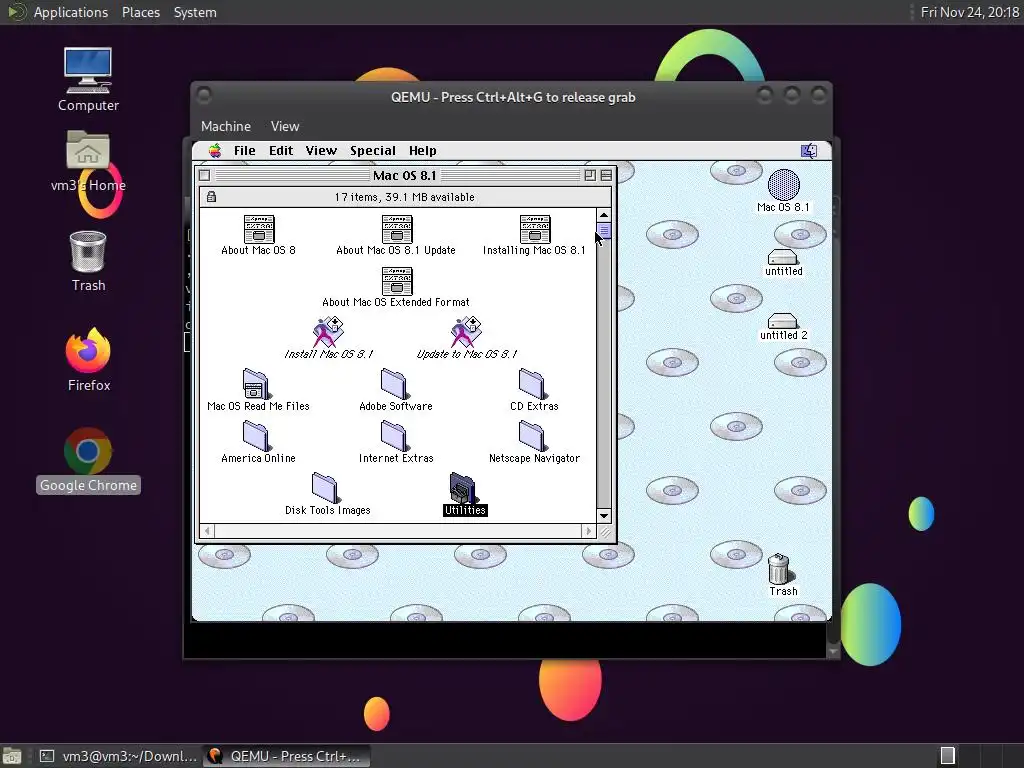Open the Mac OS File menu
This screenshot has height=768, width=1024.
pyautogui.click(x=245, y=151)
